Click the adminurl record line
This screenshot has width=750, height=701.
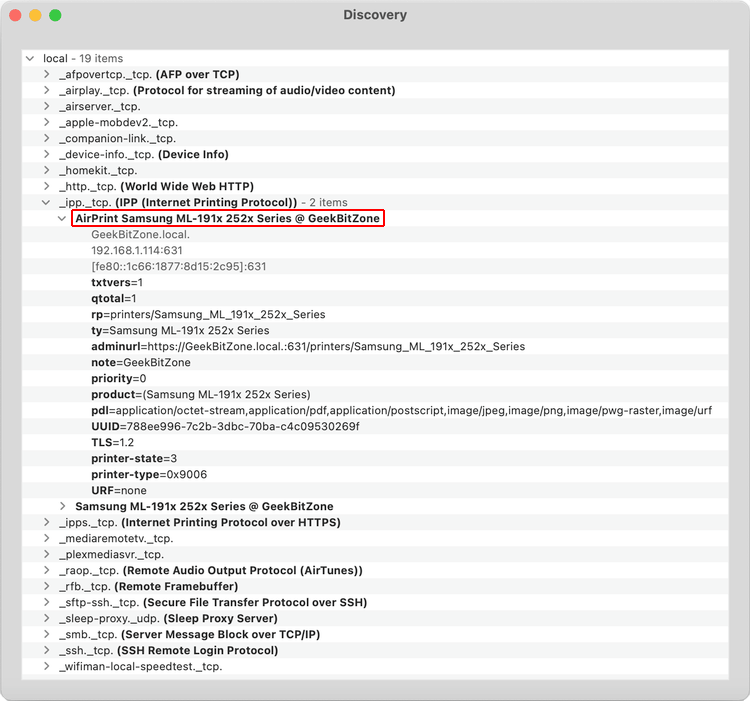308,347
